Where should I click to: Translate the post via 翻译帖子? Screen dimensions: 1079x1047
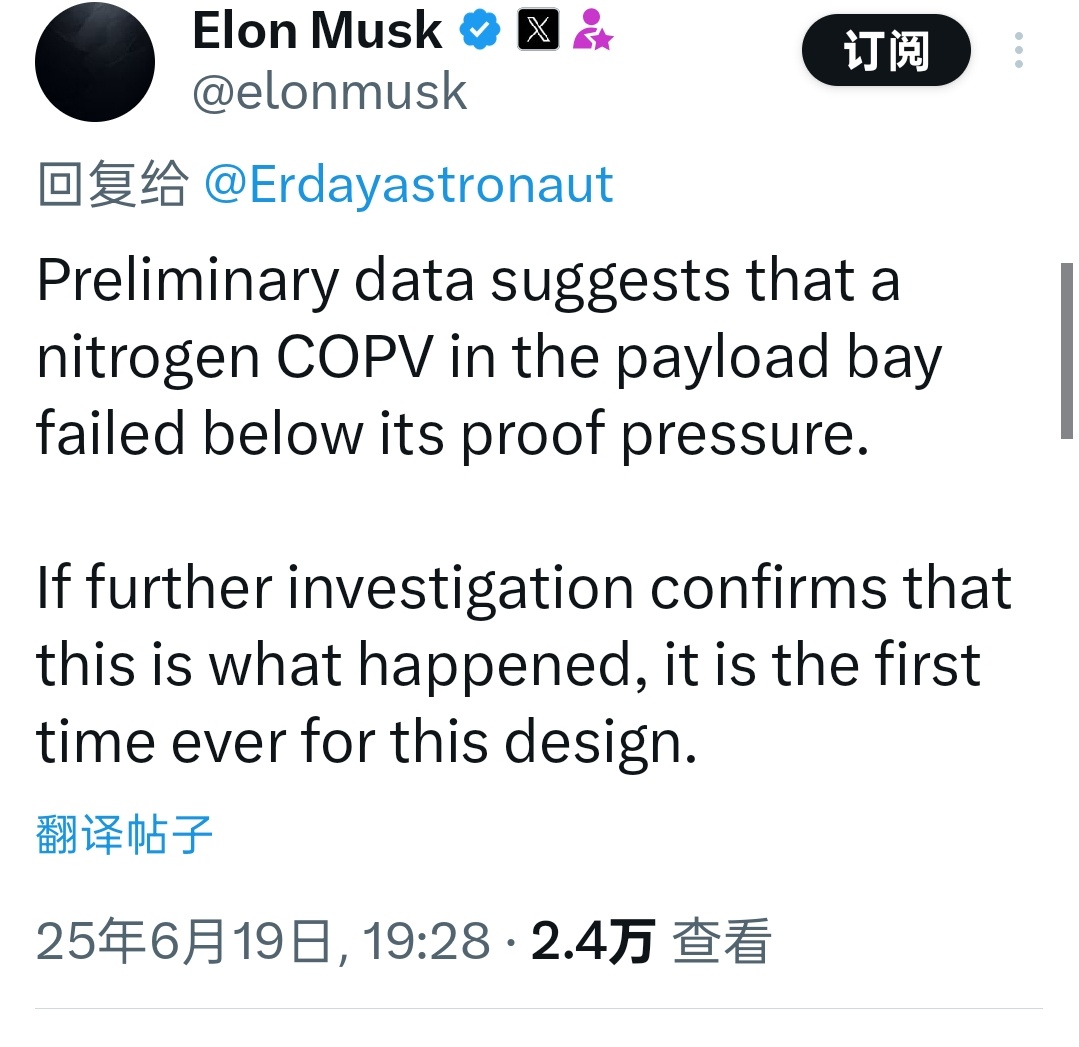(124, 834)
